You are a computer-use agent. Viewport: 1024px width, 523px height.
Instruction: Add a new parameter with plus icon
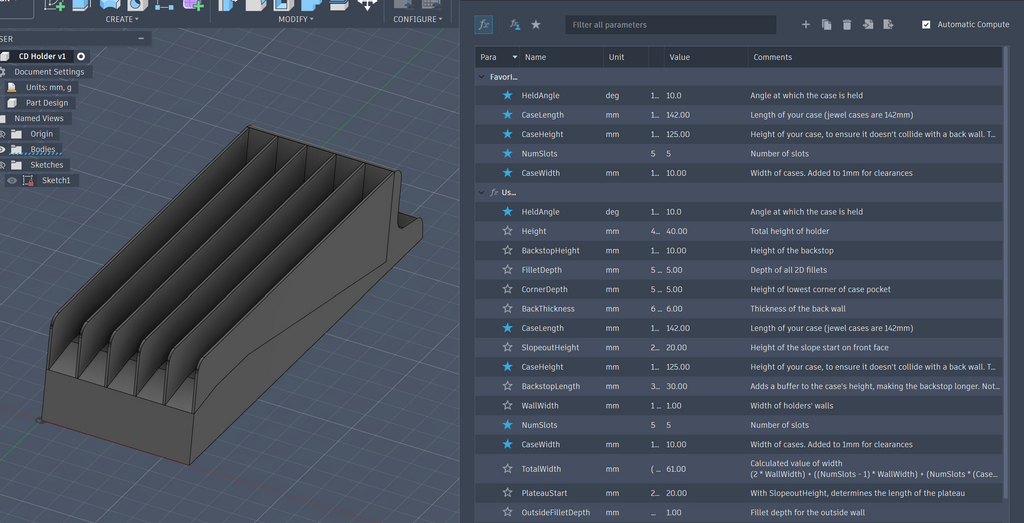[x=806, y=25]
